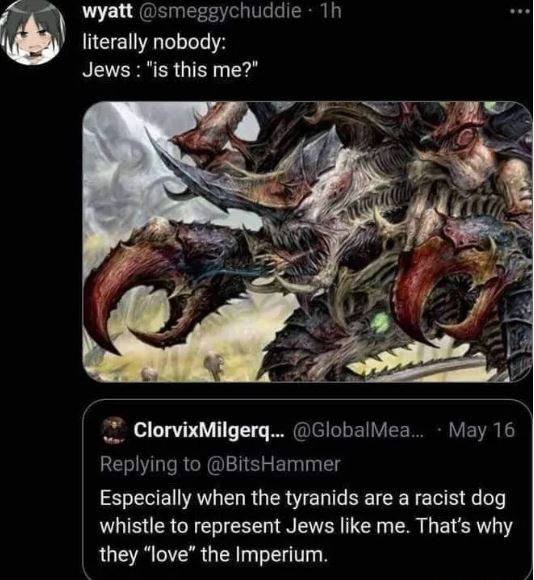Screen dimensions: 534x580
Task: Open the May 16 date of quoted tweet
Action: coord(481,430)
